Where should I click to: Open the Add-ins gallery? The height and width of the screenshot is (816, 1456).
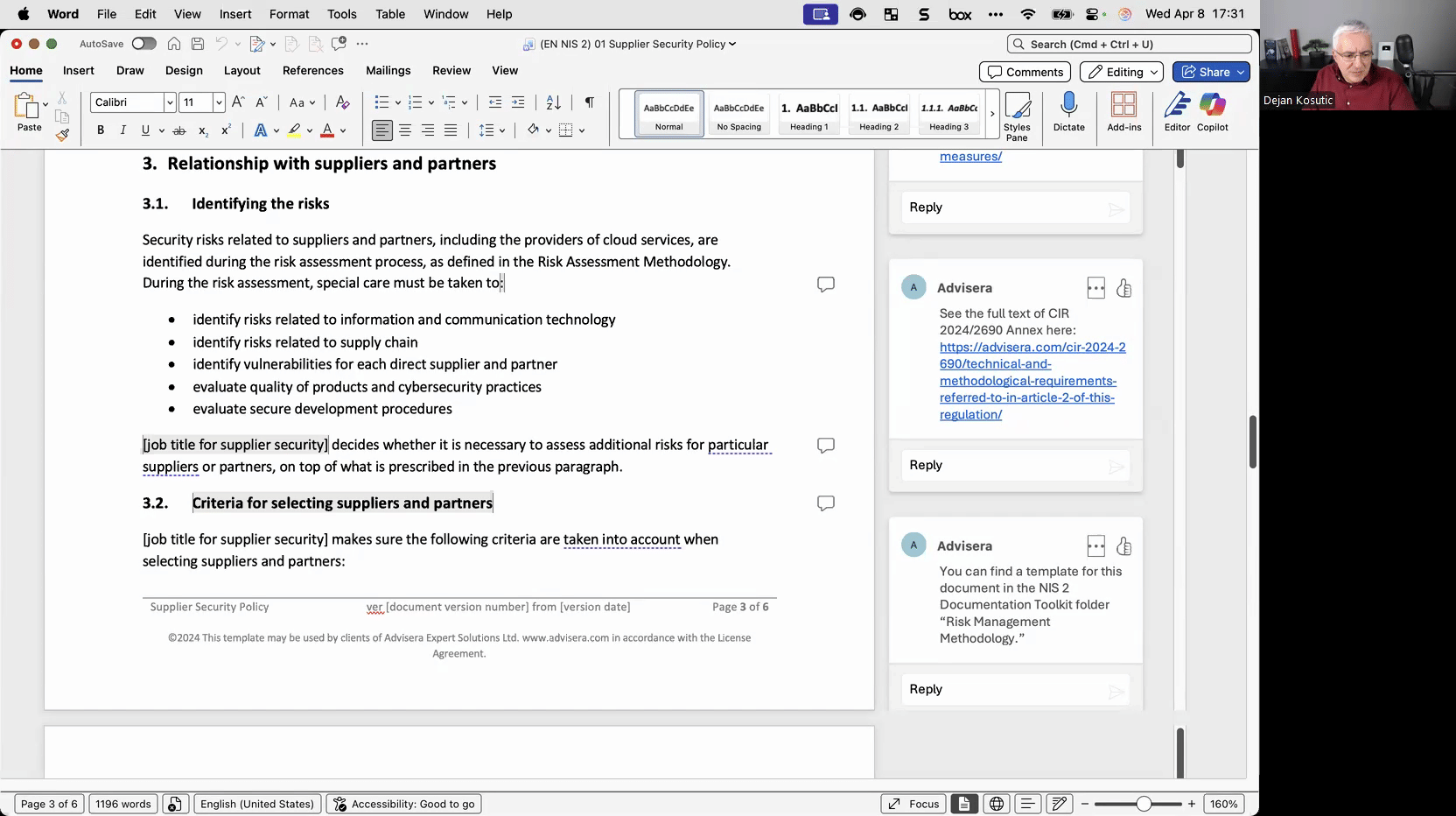click(x=1123, y=112)
